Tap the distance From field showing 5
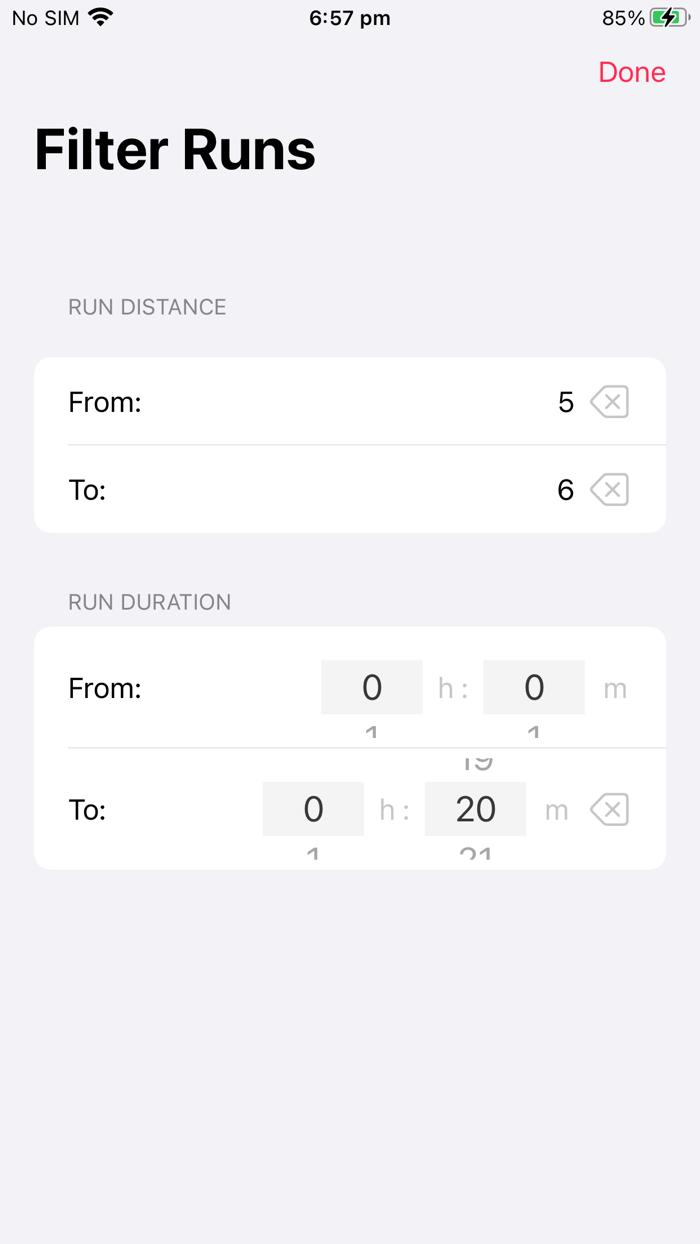This screenshot has height=1244, width=700. (x=565, y=401)
